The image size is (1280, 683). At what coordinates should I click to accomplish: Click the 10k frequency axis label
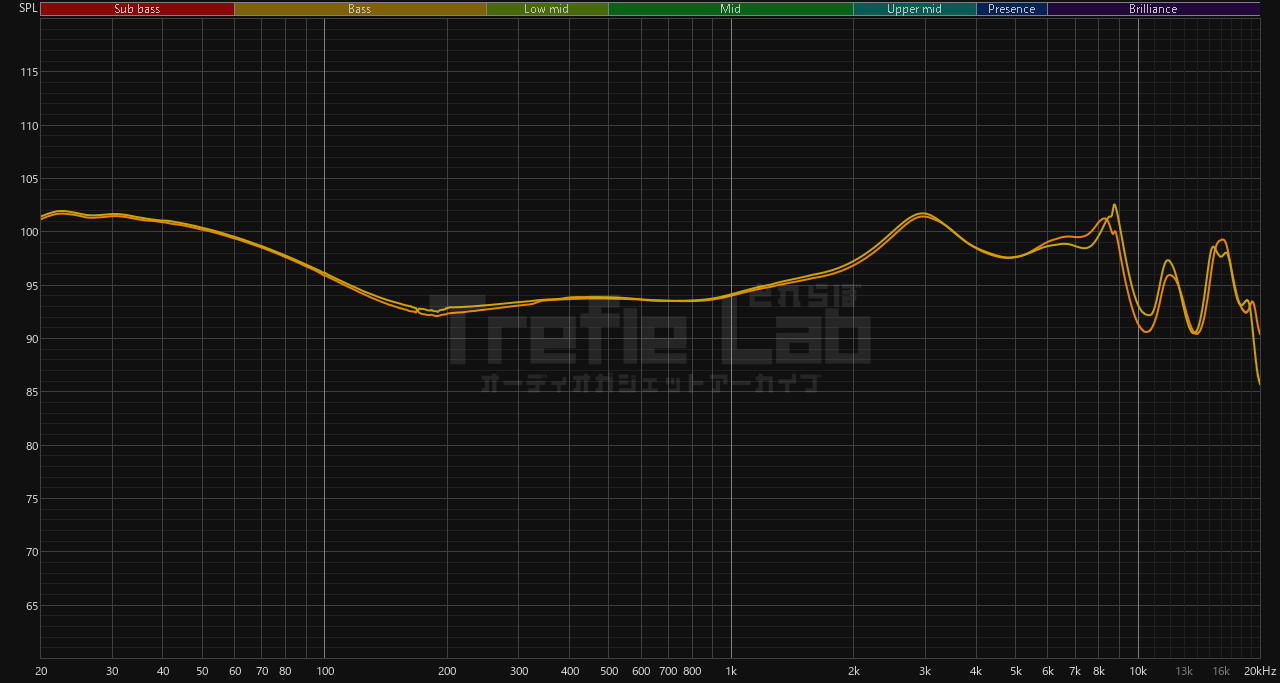(x=1138, y=671)
